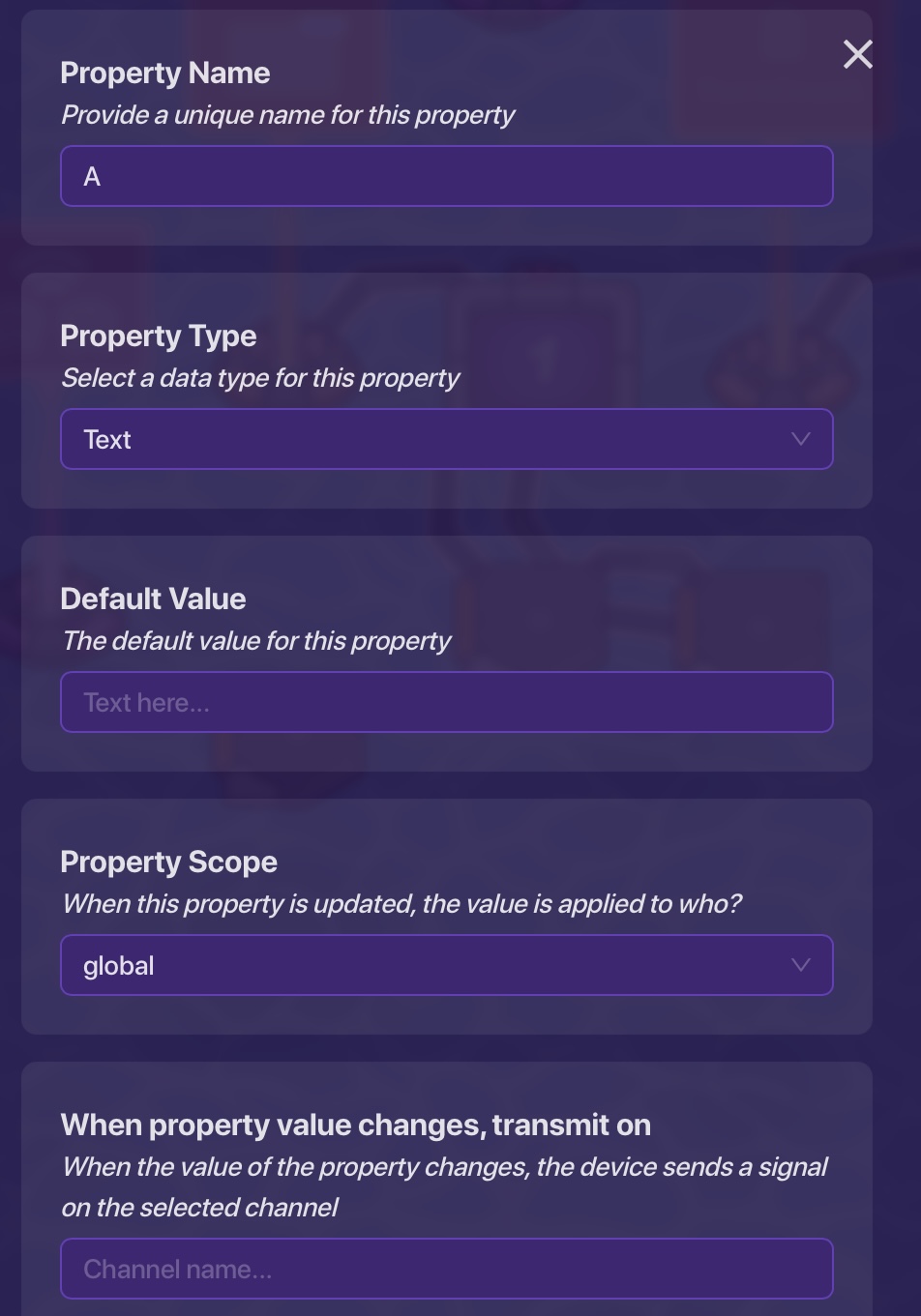
Task: Open the Property Scope chevron
Action: [800, 965]
